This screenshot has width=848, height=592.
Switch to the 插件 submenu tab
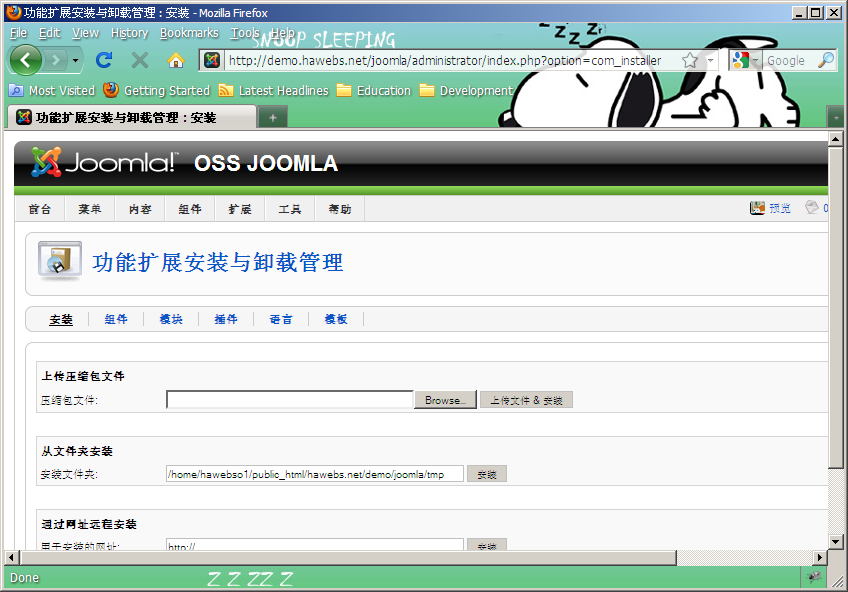point(226,320)
